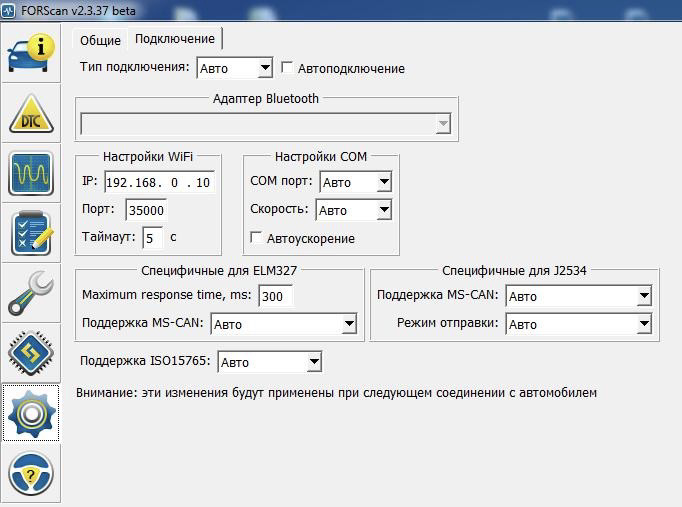Open the oscilloscope live data section
Screen dimensions: 682x507
coord(31,173)
